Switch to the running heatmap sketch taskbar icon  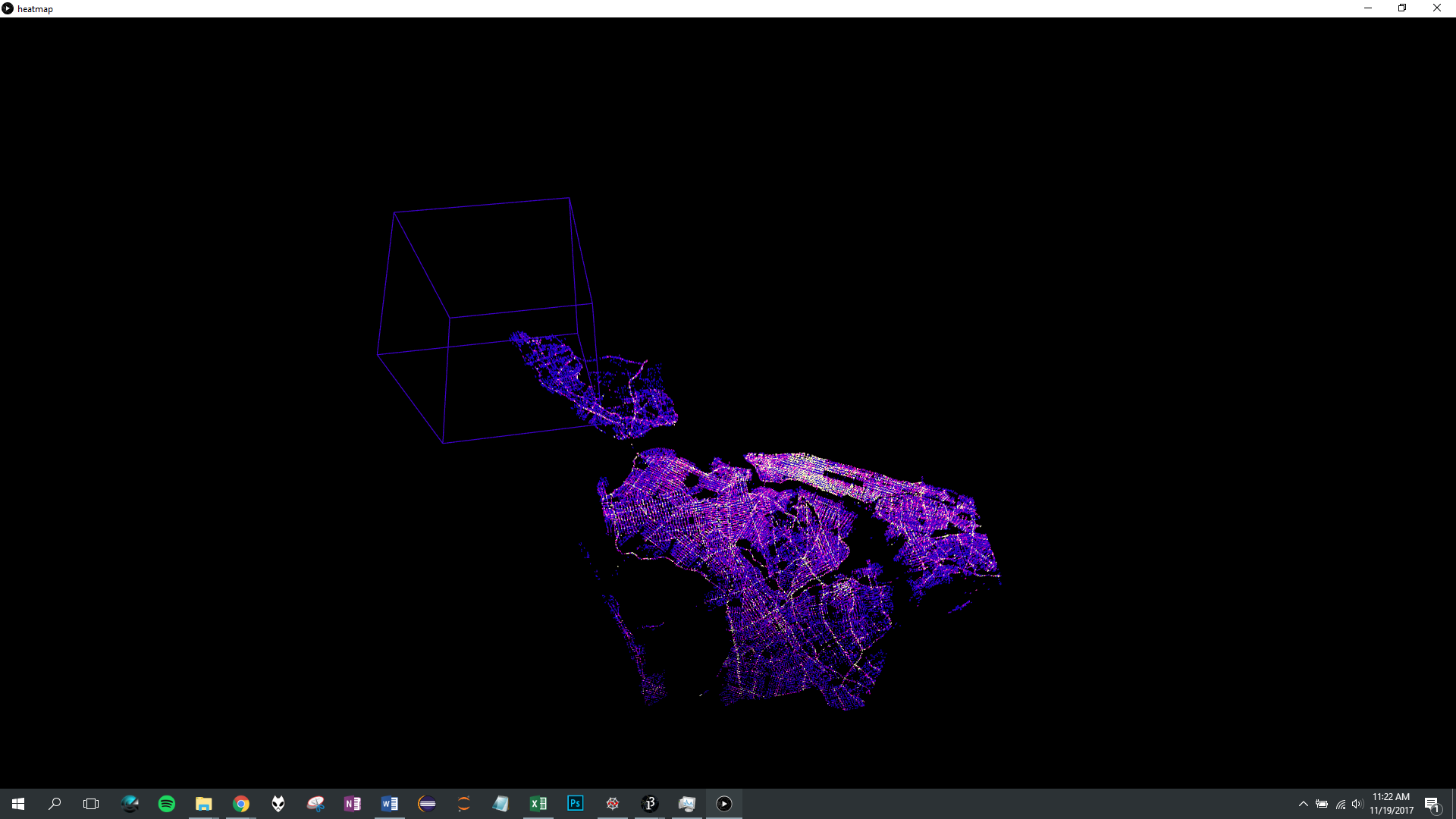coord(724,804)
